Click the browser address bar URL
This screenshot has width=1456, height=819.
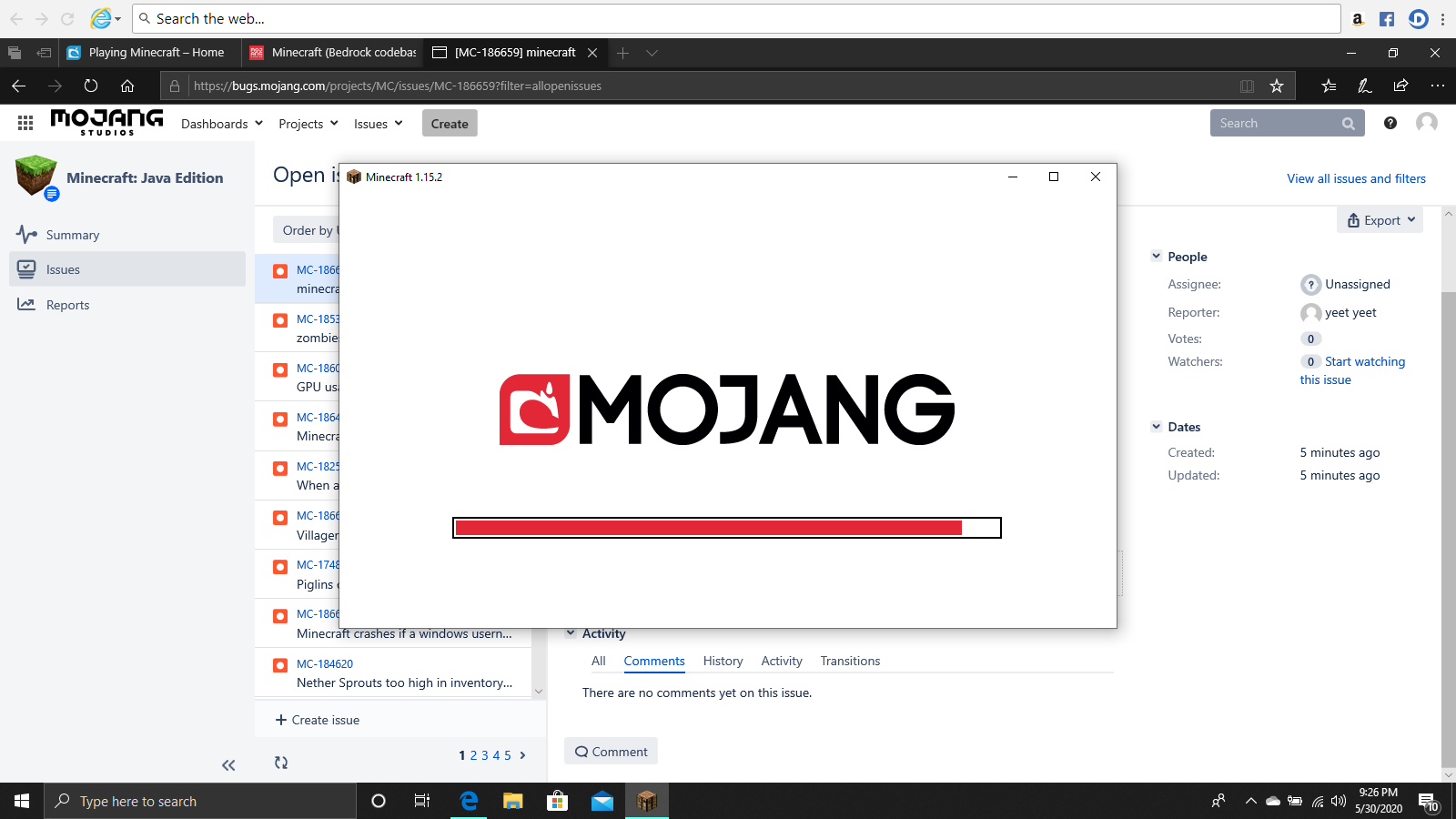(x=398, y=86)
